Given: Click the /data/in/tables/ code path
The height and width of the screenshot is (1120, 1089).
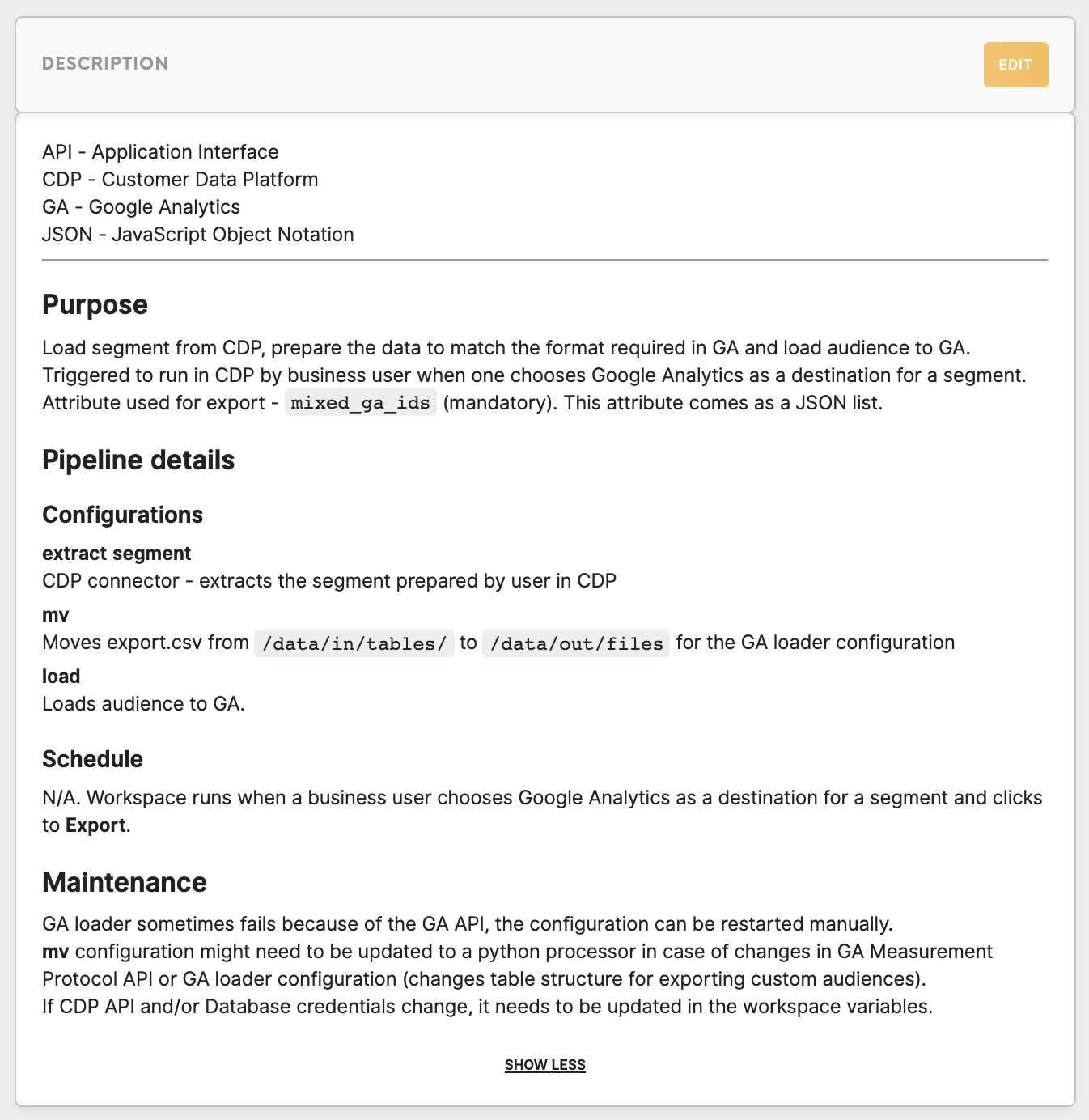Looking at the screenshot, I should (354, 643).
